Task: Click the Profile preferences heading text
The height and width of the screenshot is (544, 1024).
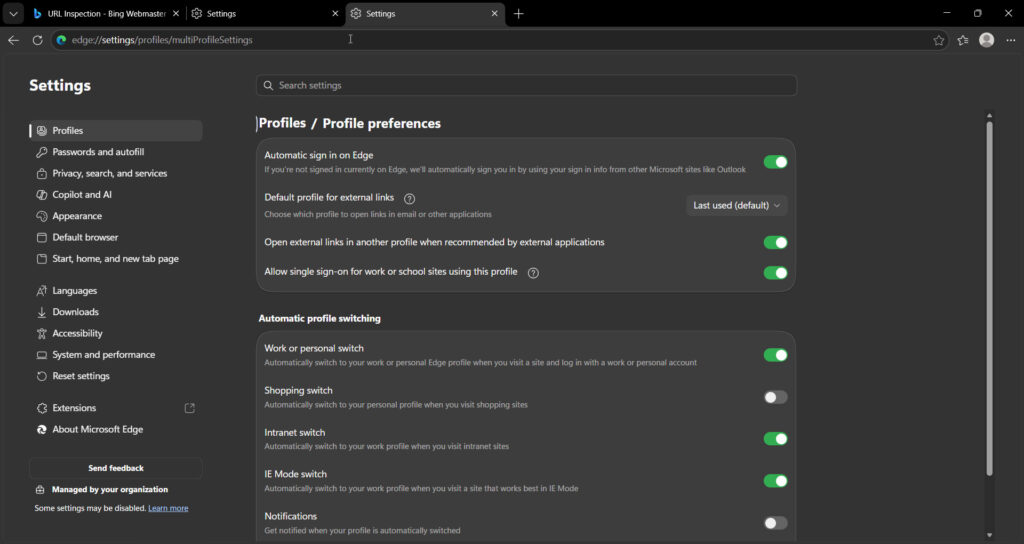Action: pos(381,123)
